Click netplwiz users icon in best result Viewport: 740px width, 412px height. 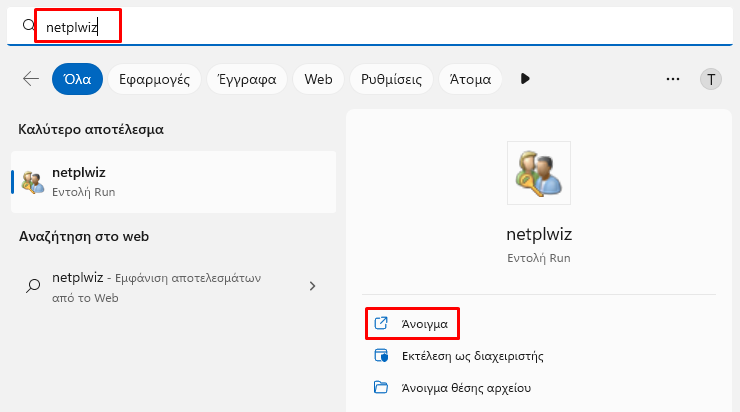(x=33, y=182)
